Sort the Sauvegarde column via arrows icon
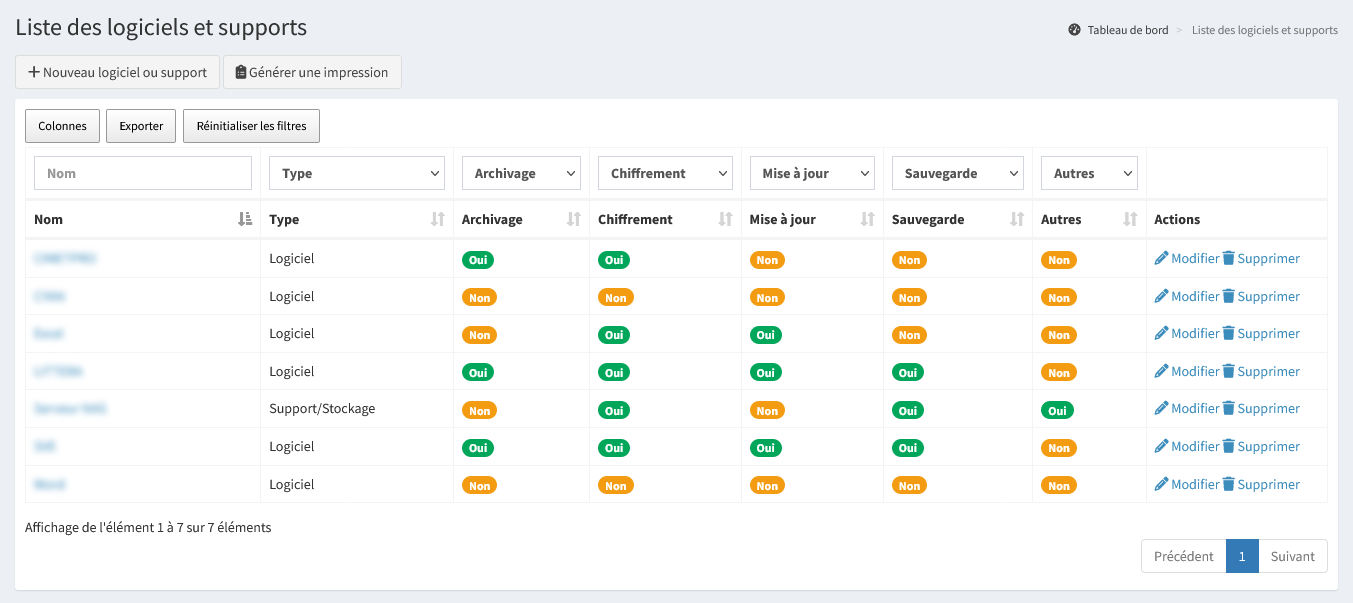 click(x=1017, y=220)
